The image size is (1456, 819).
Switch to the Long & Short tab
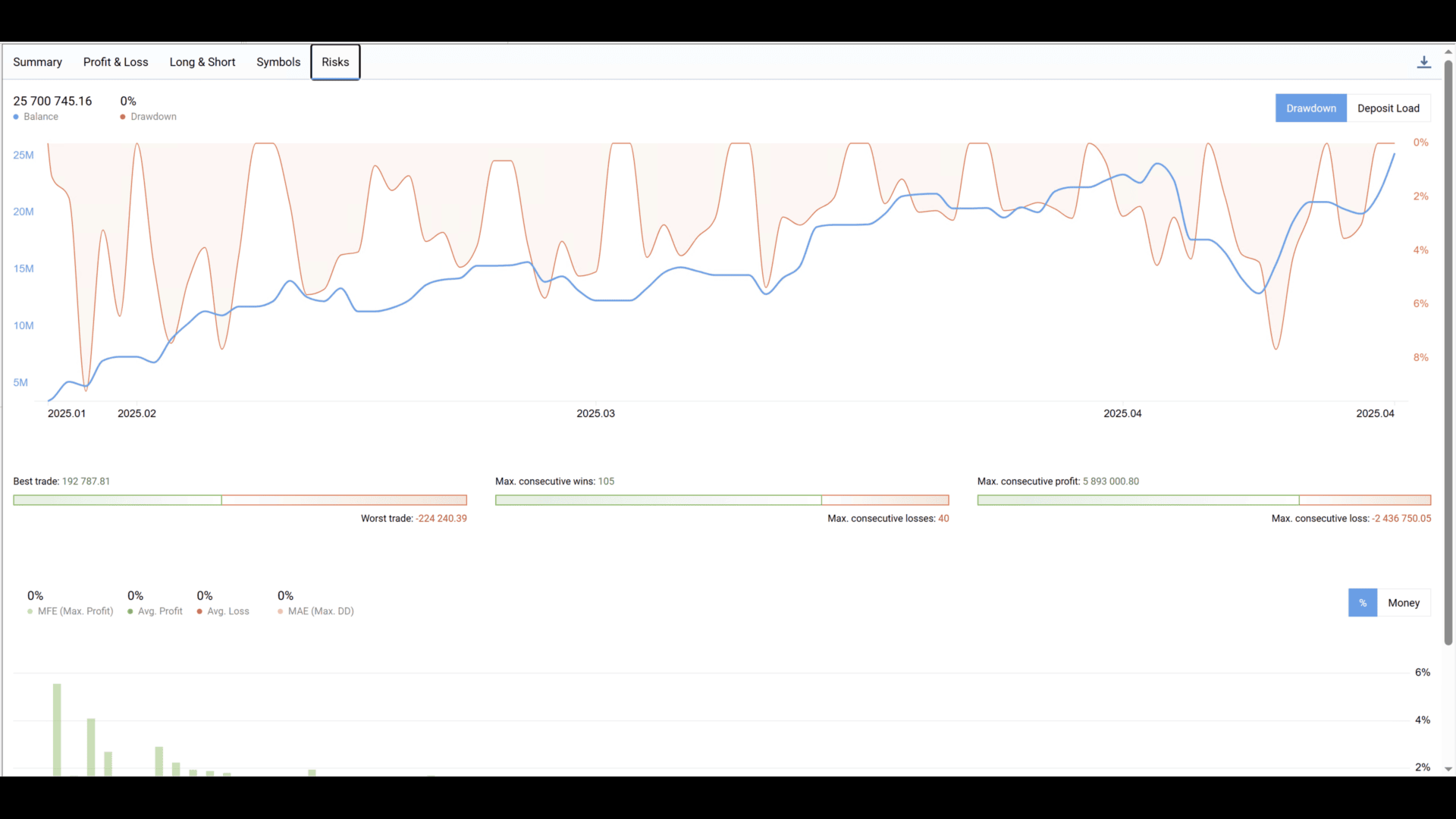(202, 62)
